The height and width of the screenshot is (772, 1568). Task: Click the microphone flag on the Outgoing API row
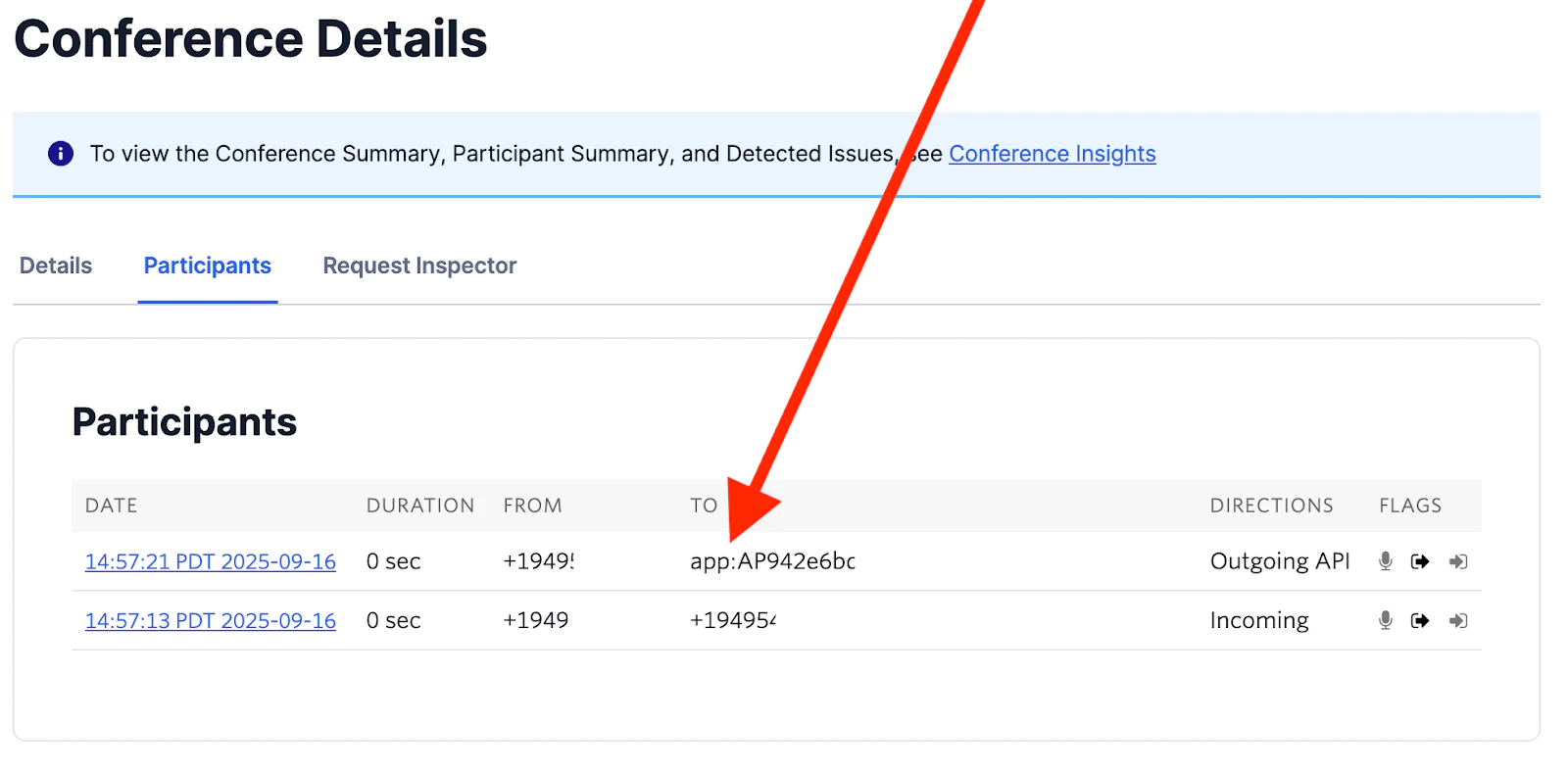click(1385, 561)
